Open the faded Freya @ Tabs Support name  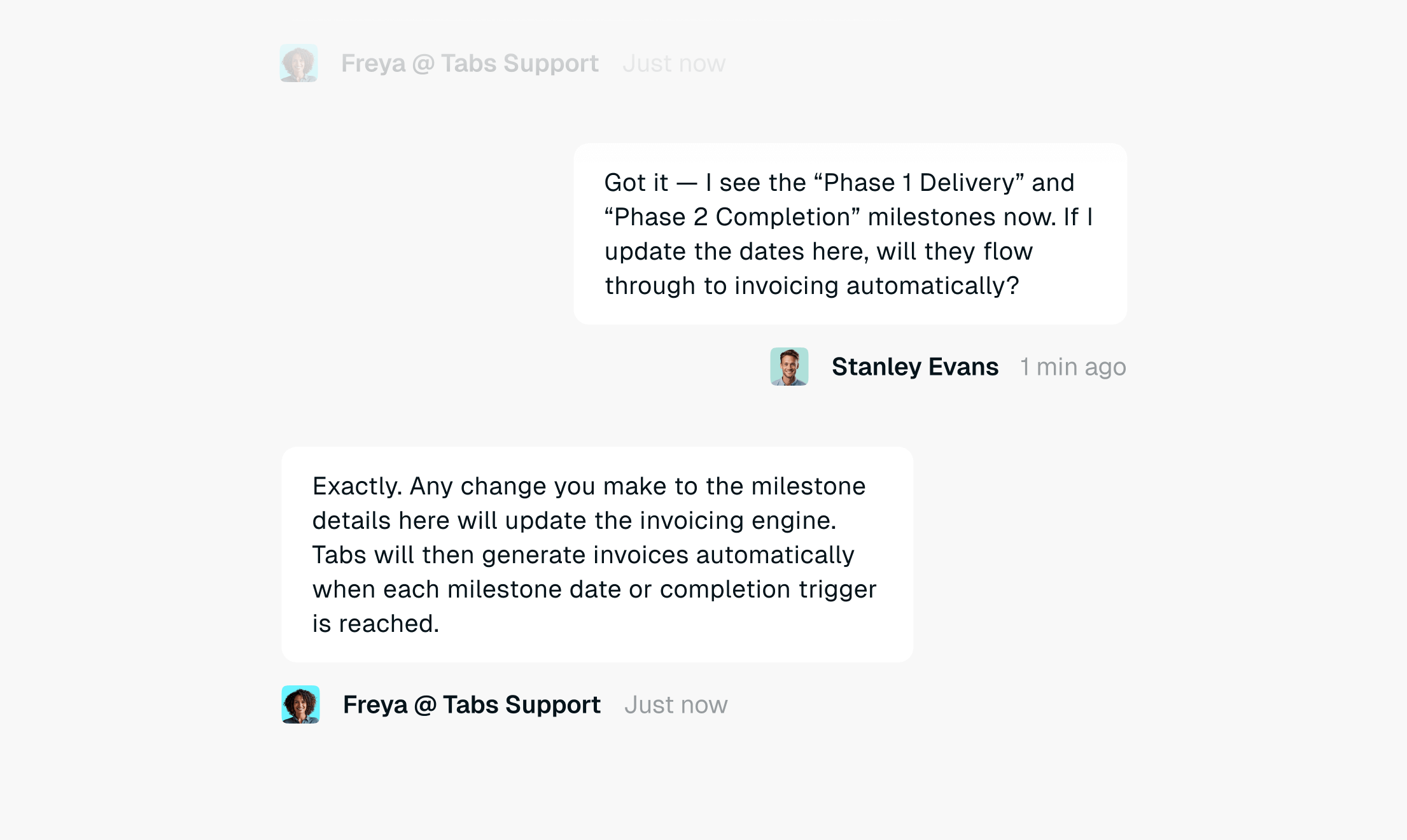coord(470,64)
